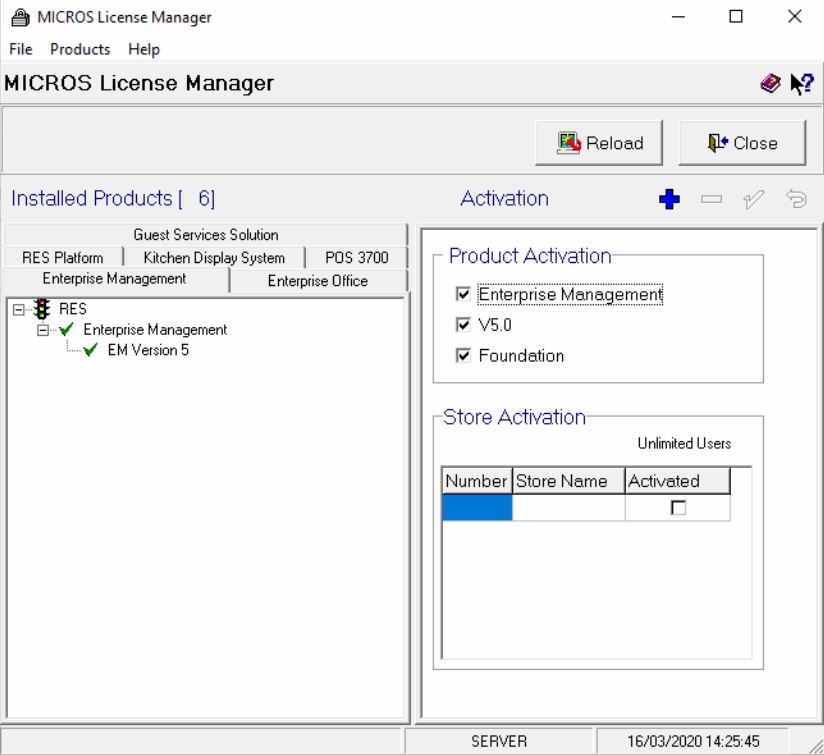Click the highlighted Number cell in store grid
The width and height of the screenshot is (824, 755).
(477, 508)
